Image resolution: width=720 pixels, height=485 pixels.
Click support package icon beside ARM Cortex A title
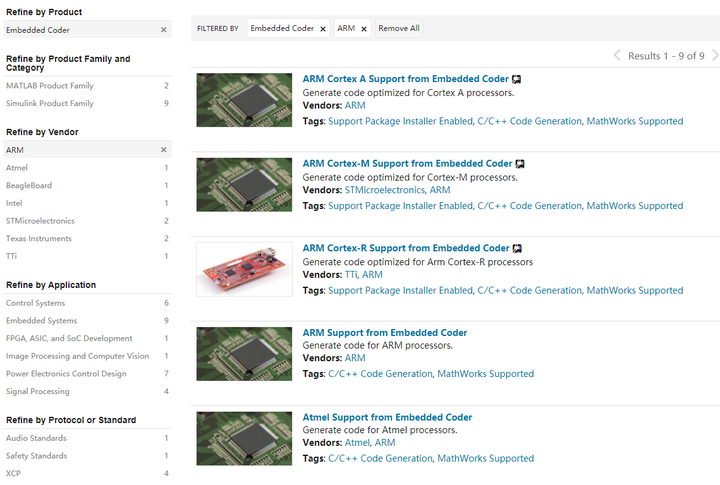pyautogui.click(x=517, y=79)
